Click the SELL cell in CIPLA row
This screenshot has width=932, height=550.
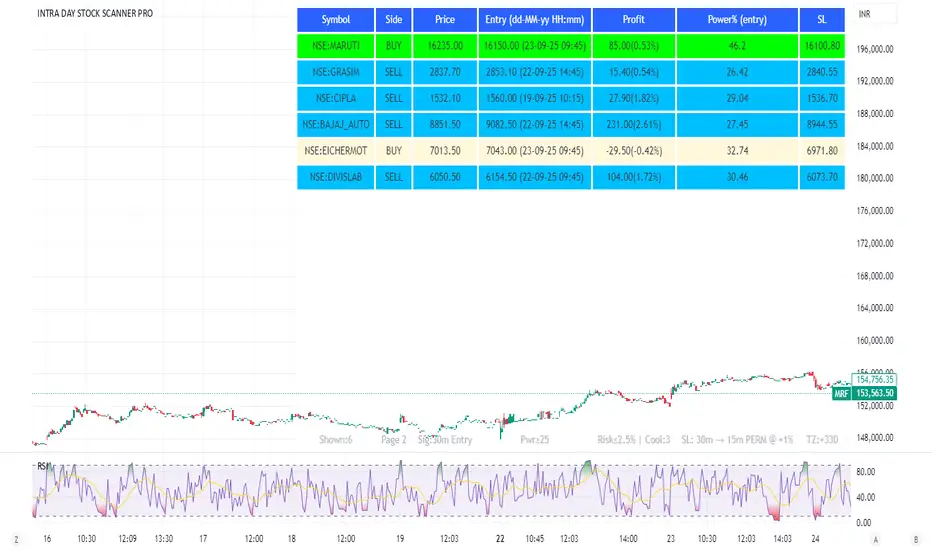(x=393, y=98)
